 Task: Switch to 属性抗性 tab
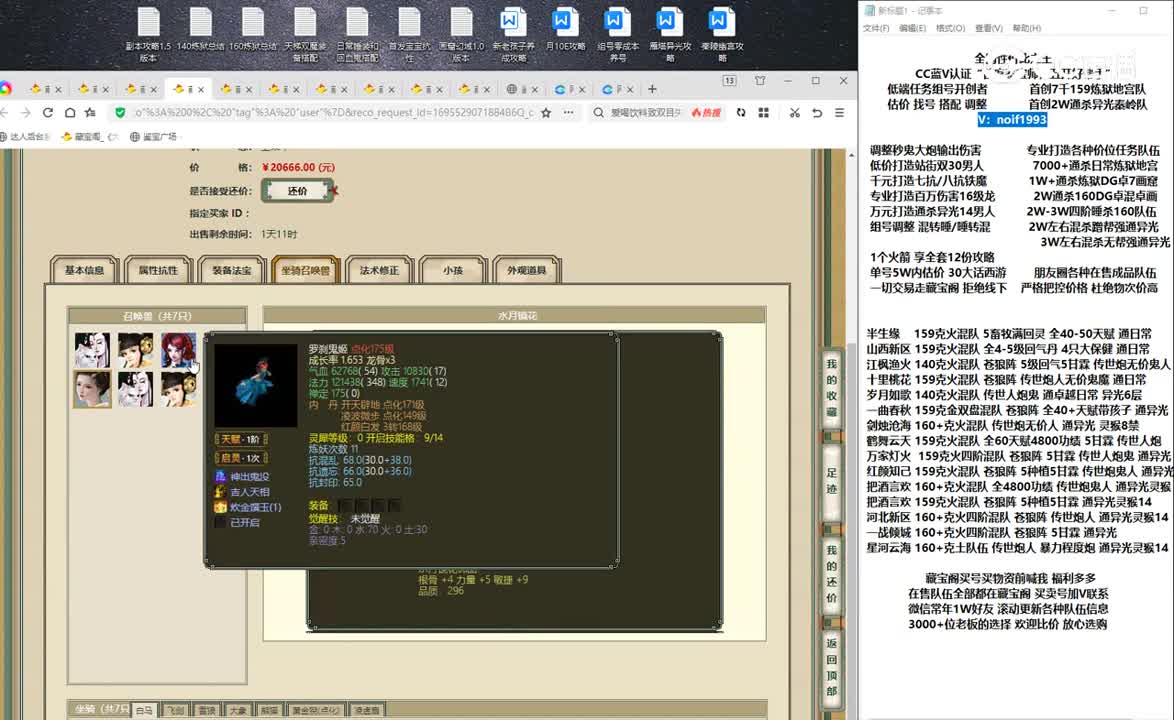pos(158,270)
